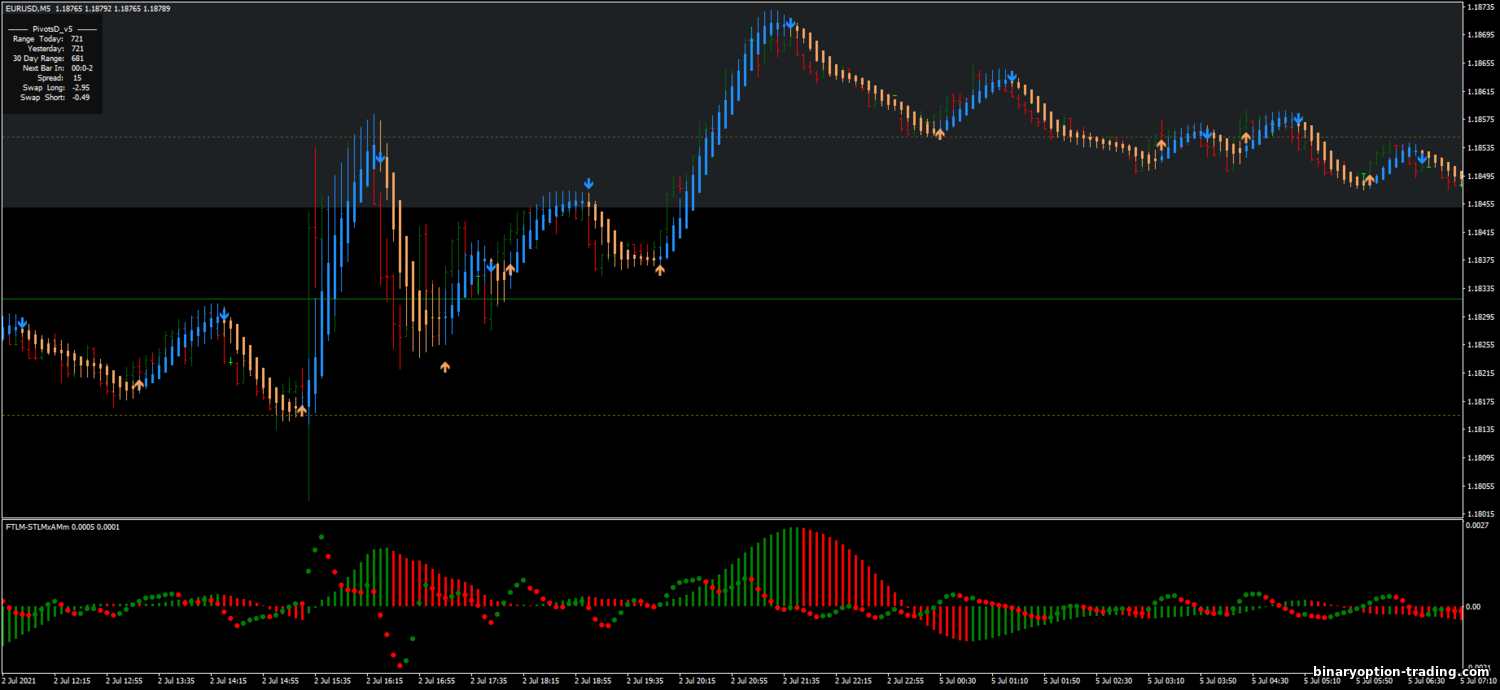
Task: Click the '2 Jul 2021' date label
Action: (18, 681)
